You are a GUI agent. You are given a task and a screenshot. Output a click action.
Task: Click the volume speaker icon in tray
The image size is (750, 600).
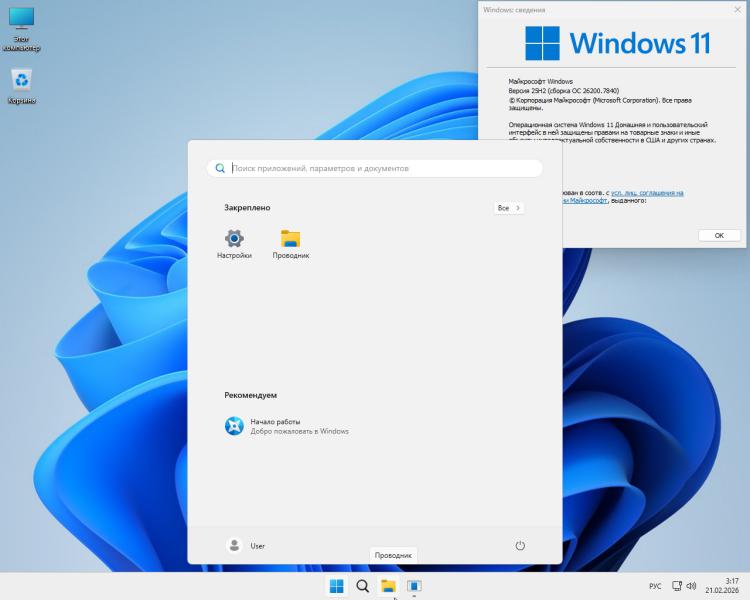click(x=691, y=586)
